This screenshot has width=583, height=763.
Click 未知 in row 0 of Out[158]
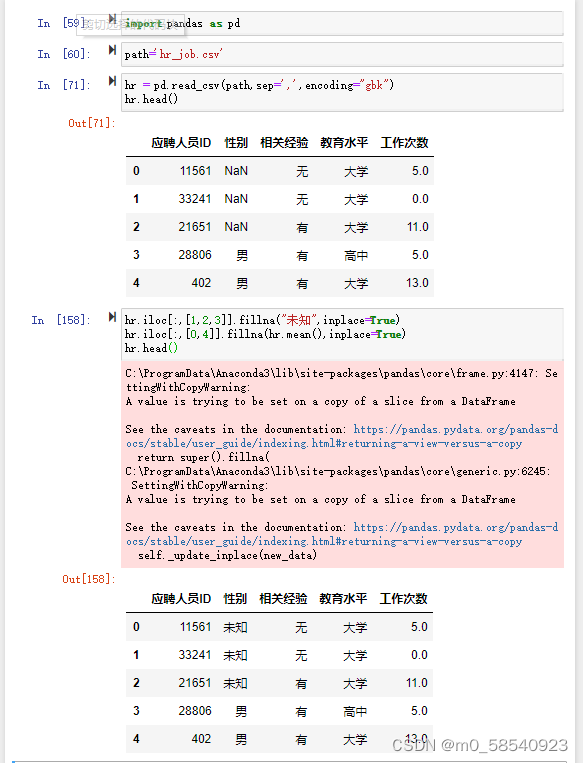[x=236, y=627]
